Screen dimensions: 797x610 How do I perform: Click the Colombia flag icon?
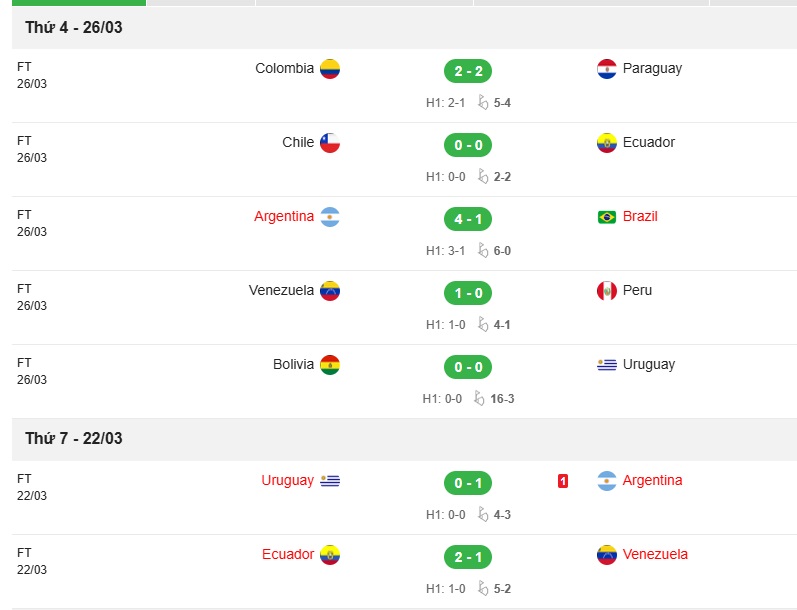pos(330,69)
